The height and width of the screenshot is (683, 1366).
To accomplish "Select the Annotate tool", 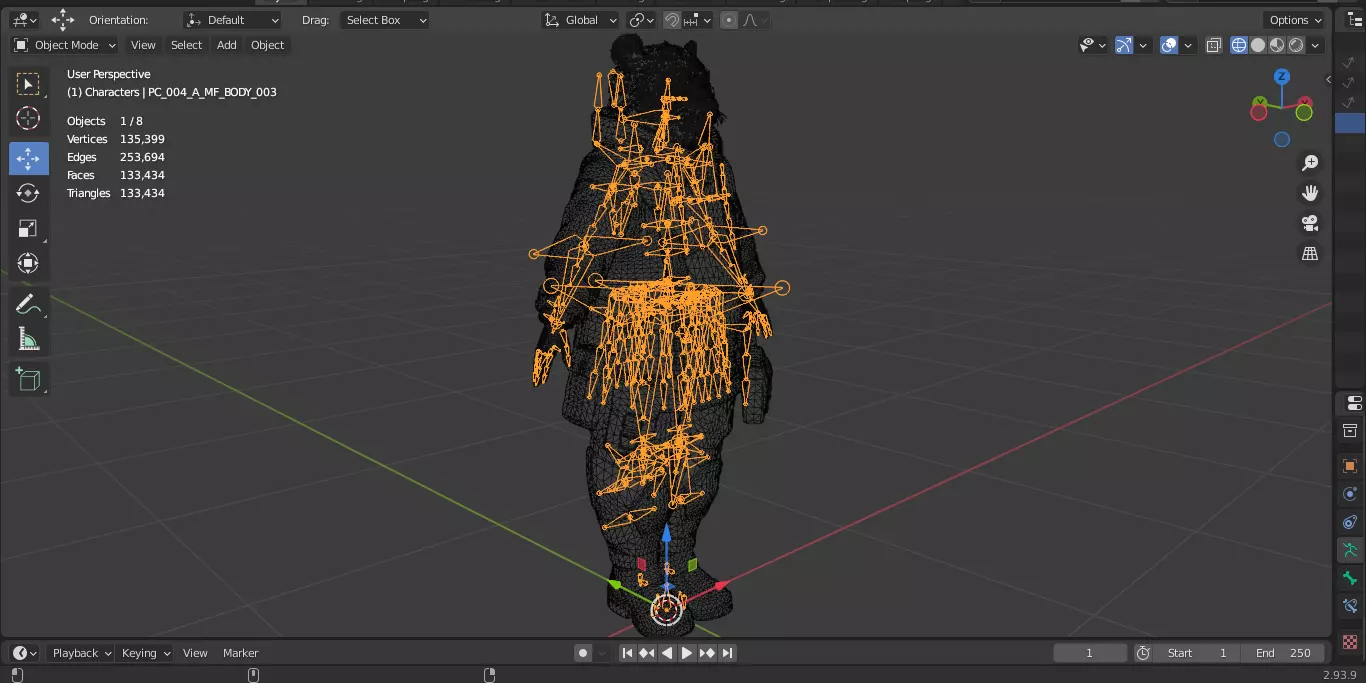I will click(28, 305).
